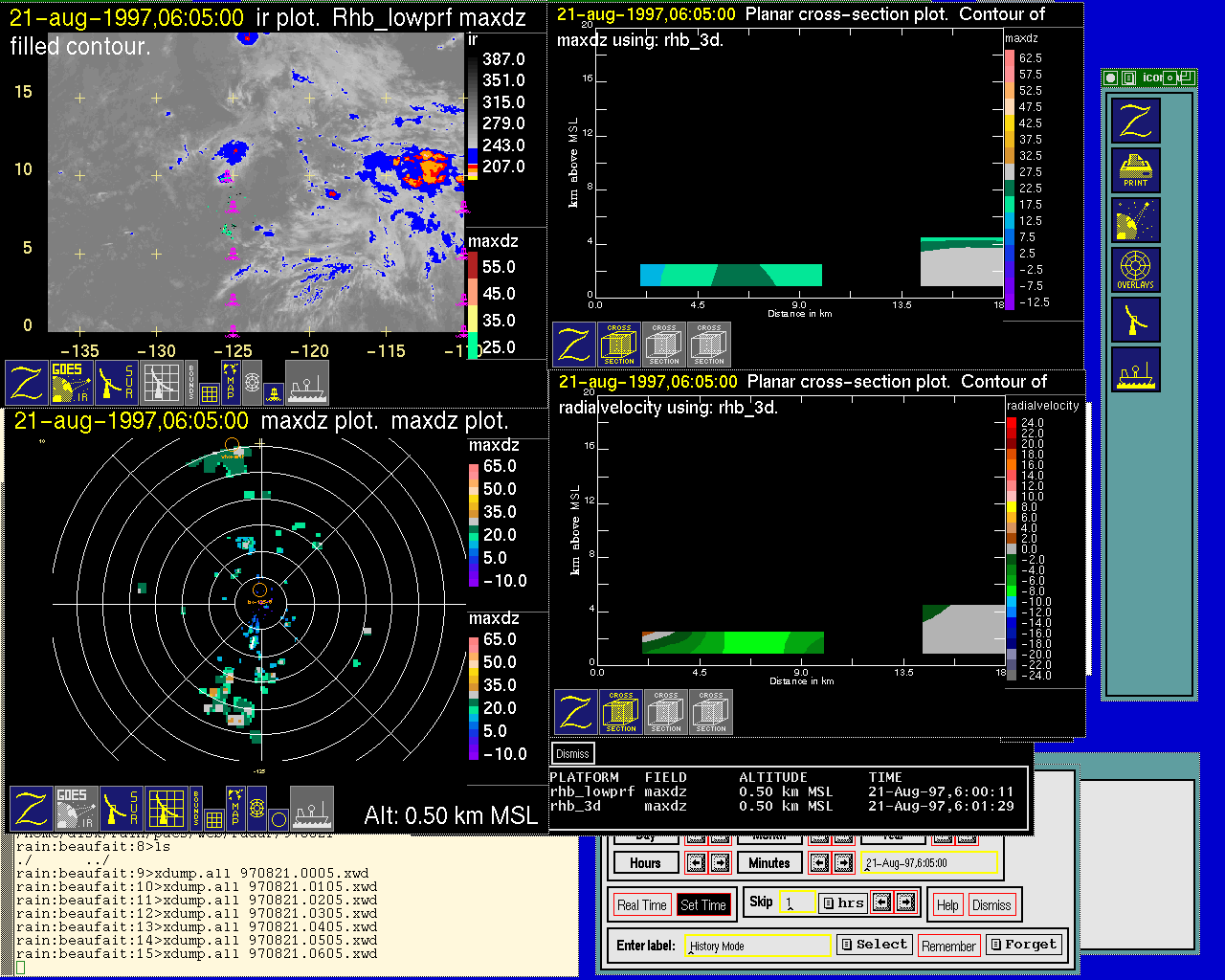Open the Select label dropdown menu

click(x=874, y=945)
